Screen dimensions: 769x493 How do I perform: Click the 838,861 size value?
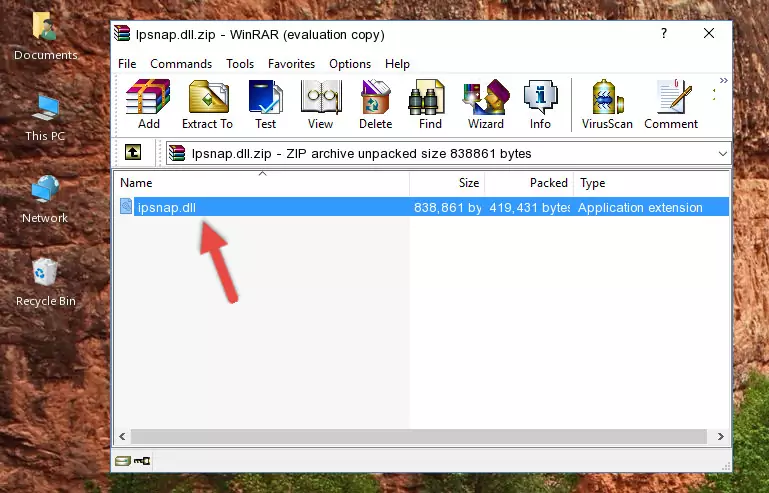(447, 207)
